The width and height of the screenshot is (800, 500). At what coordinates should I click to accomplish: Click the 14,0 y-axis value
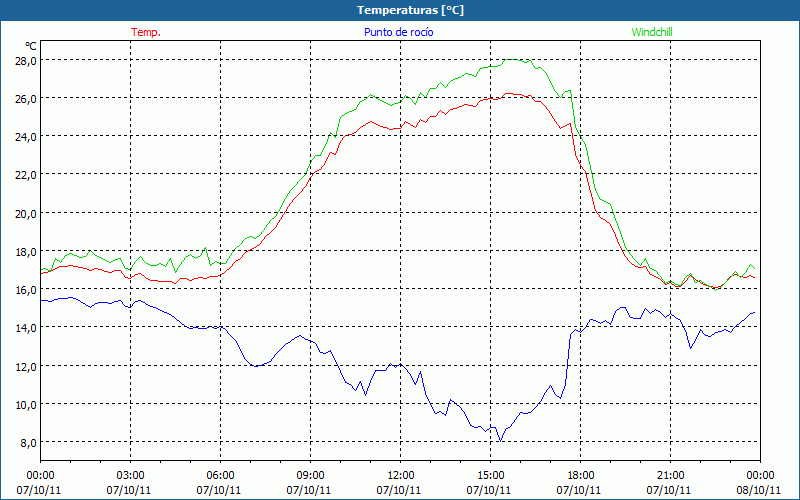25,328
